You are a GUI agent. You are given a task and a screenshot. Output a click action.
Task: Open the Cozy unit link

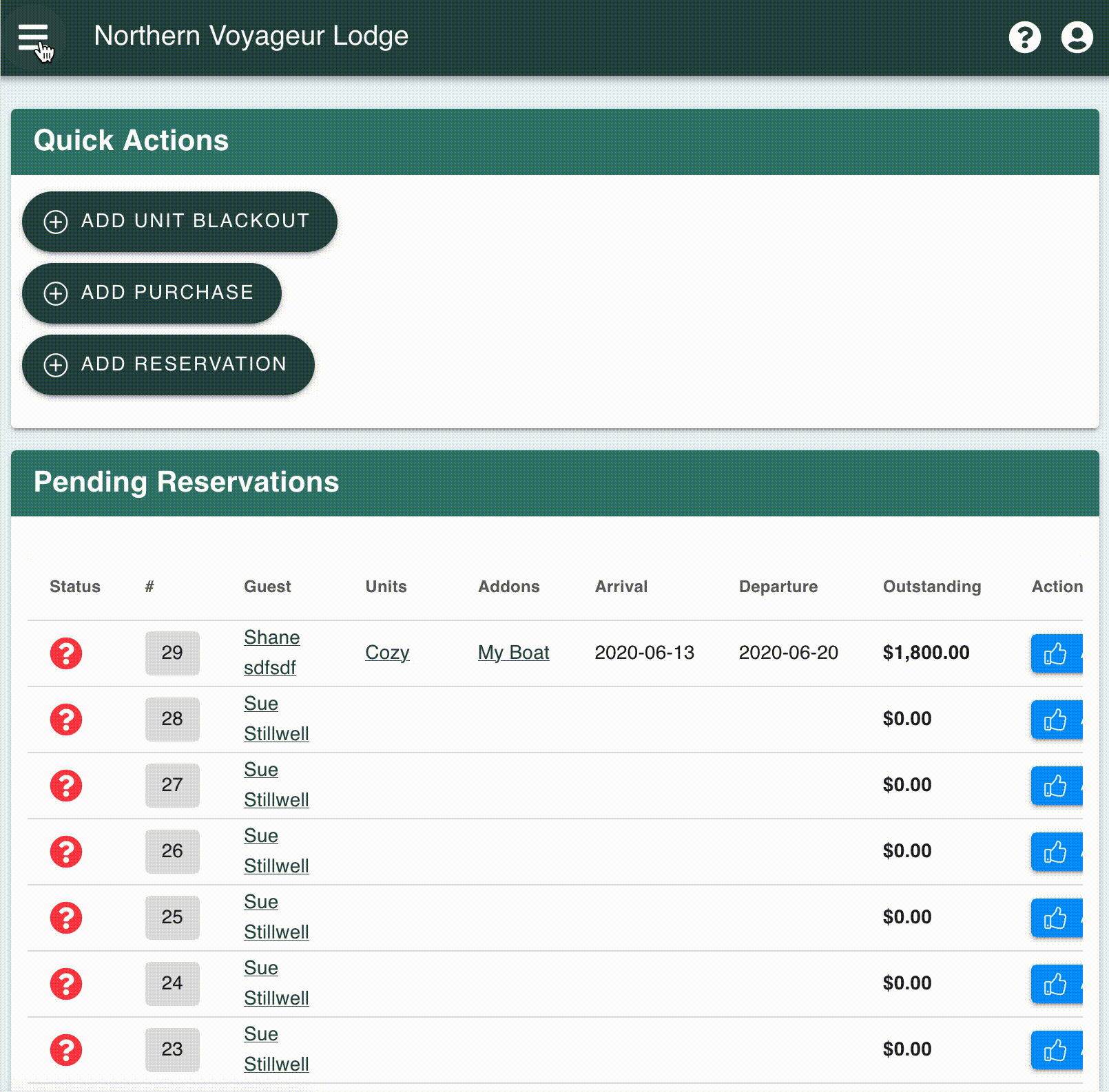click(x=387, y=653)
